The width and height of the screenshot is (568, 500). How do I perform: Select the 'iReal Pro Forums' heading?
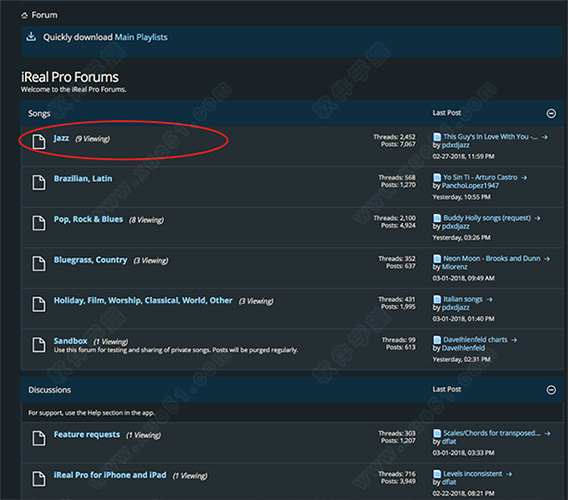70,77
